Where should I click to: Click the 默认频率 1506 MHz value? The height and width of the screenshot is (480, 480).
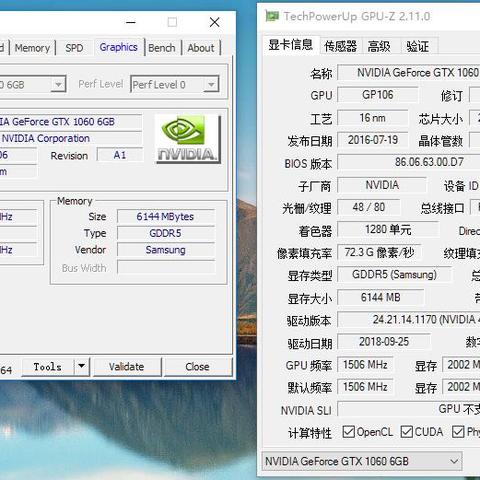(x=365, y=387)
